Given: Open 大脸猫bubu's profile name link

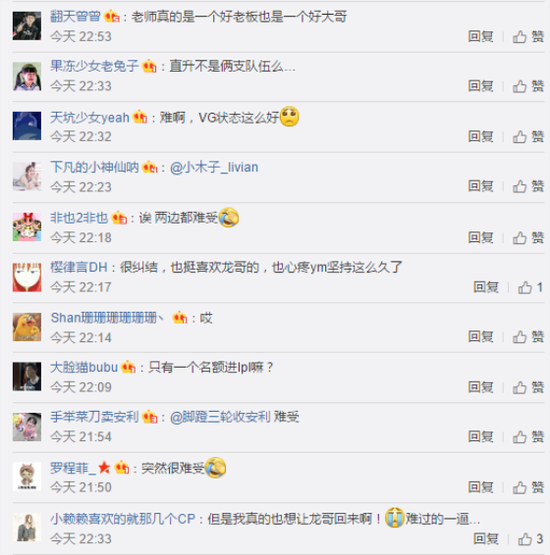Looking at the screenshot, I should pos(84,367).
